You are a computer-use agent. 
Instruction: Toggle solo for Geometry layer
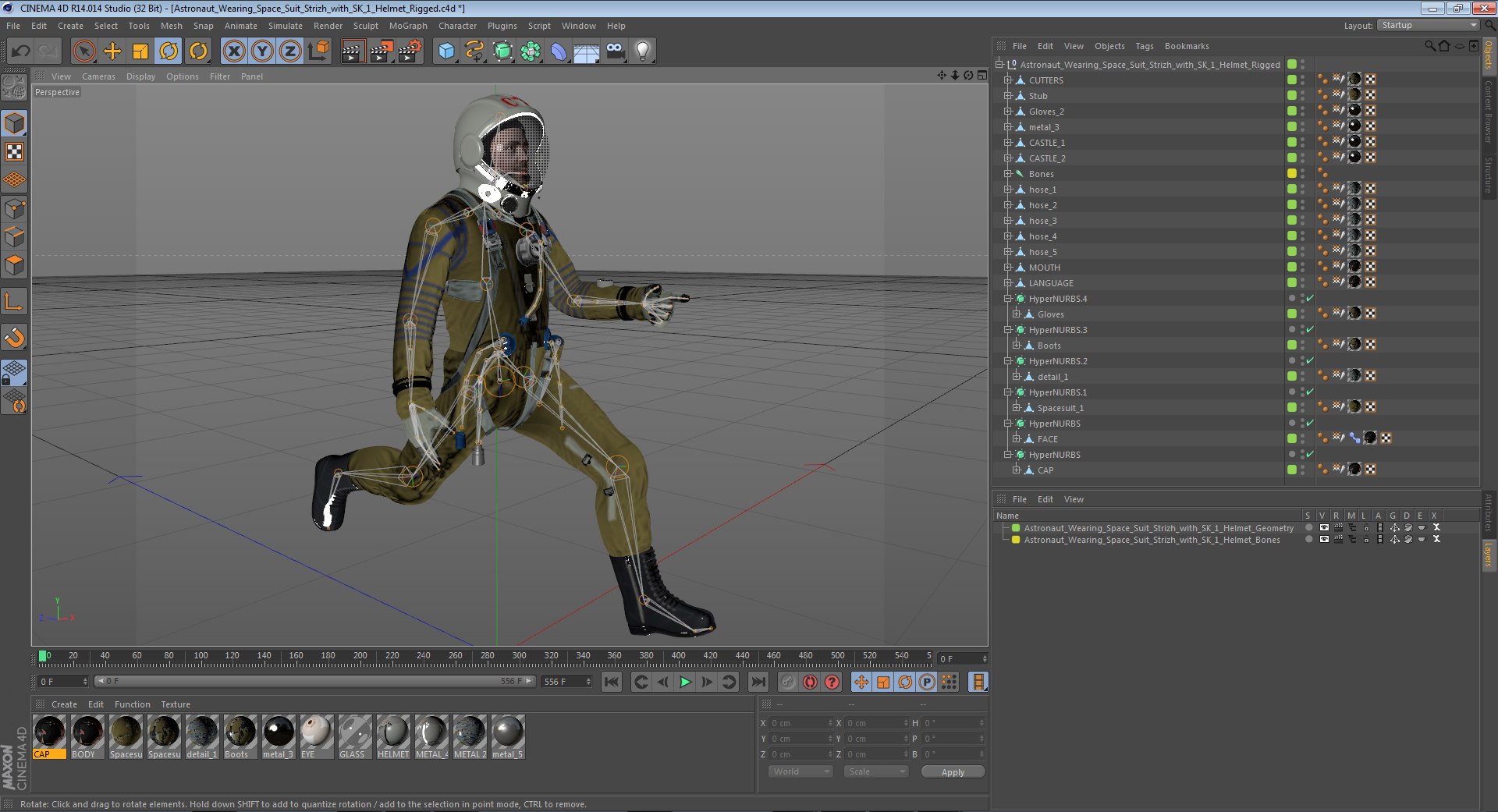coord(1309,528)
